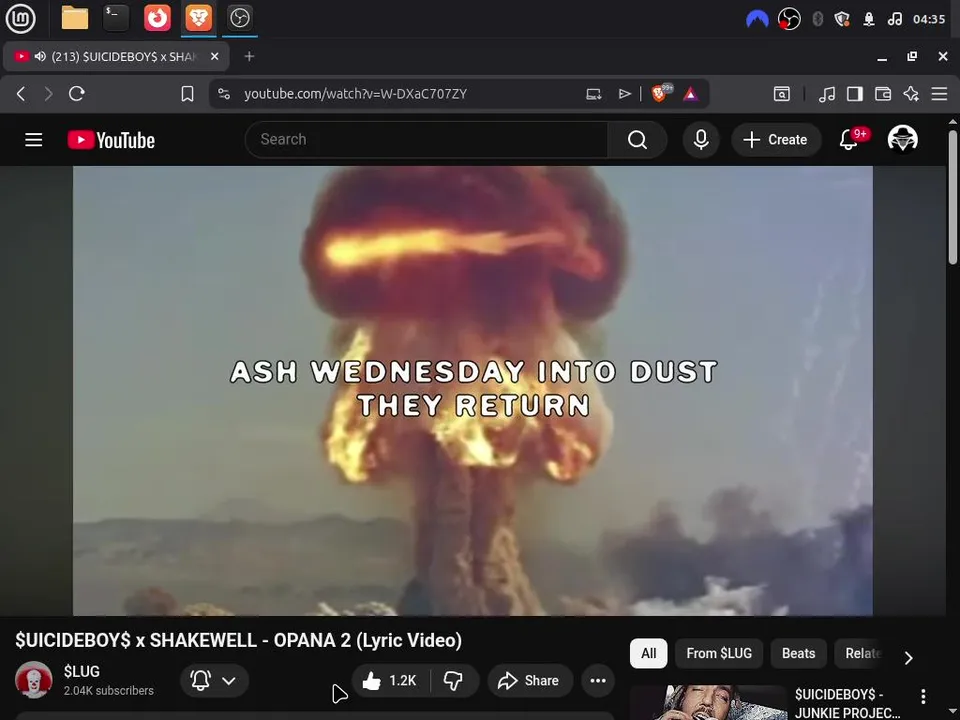Select the Beats filter chip
The height and width of the screenshot is (720, 960).
[798, 653]
